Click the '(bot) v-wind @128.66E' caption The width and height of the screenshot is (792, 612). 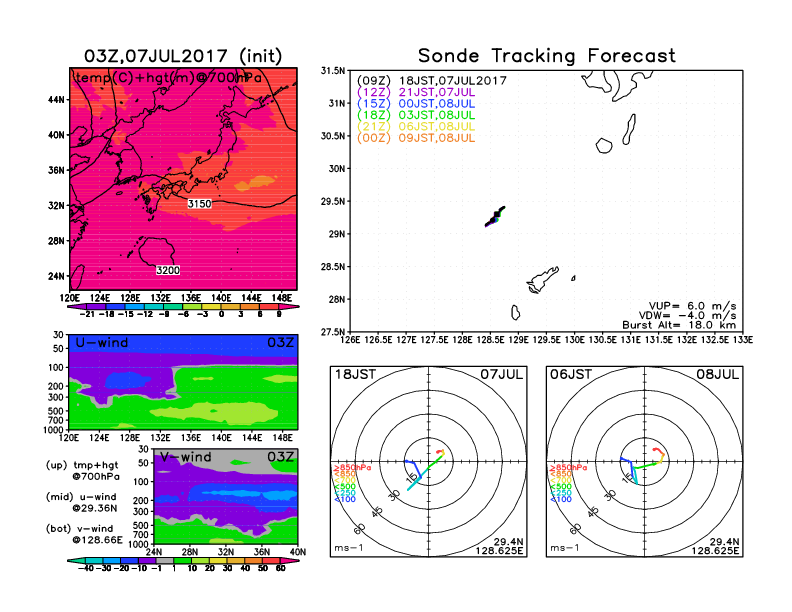coord(84,534)
